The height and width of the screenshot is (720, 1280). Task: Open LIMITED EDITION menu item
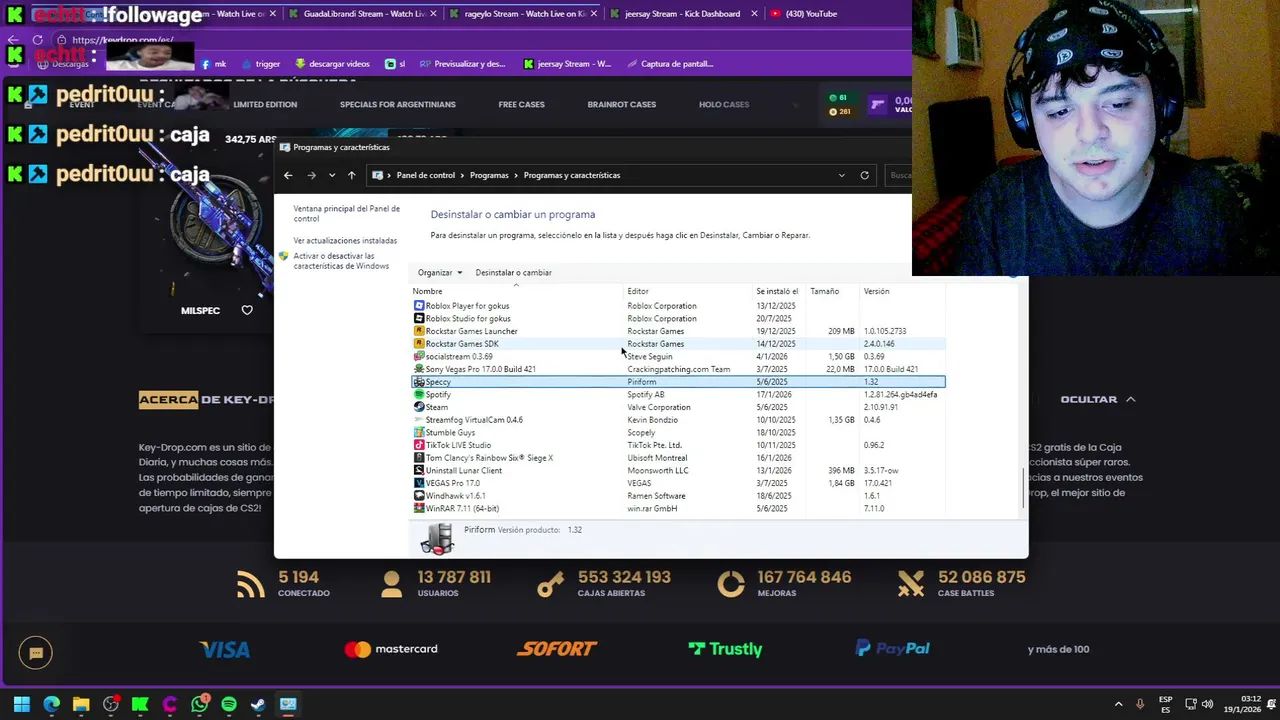265,104
